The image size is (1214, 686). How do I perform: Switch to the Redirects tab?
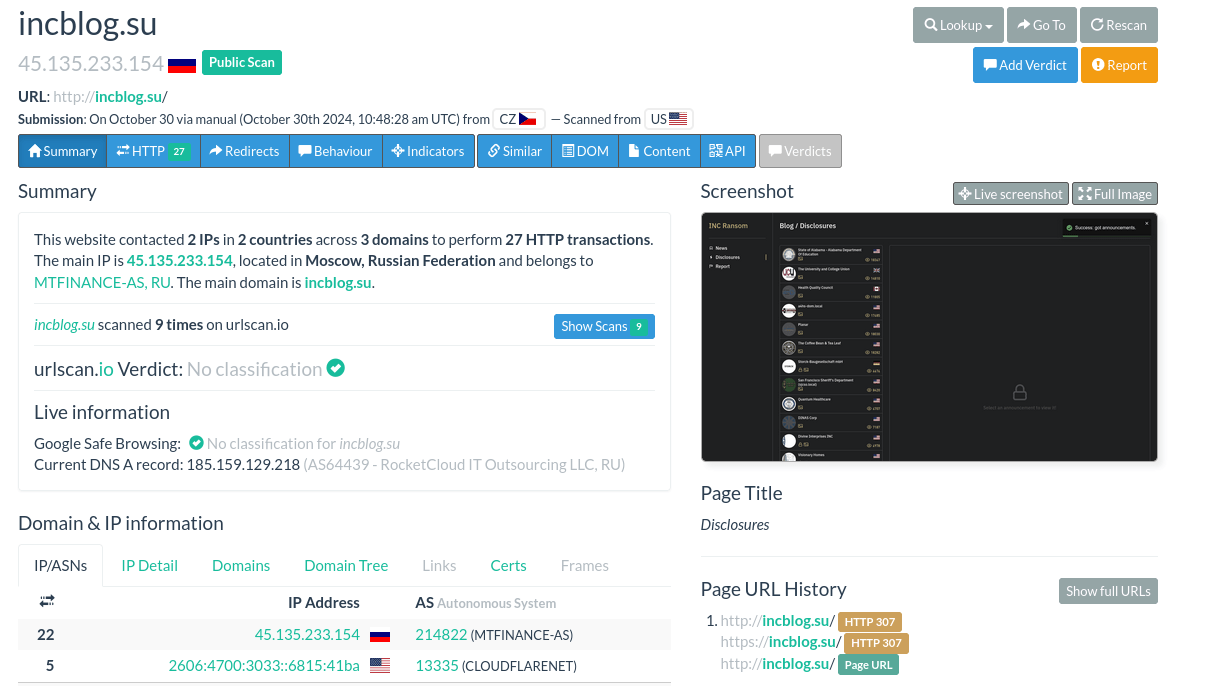(x=244, y=151)
